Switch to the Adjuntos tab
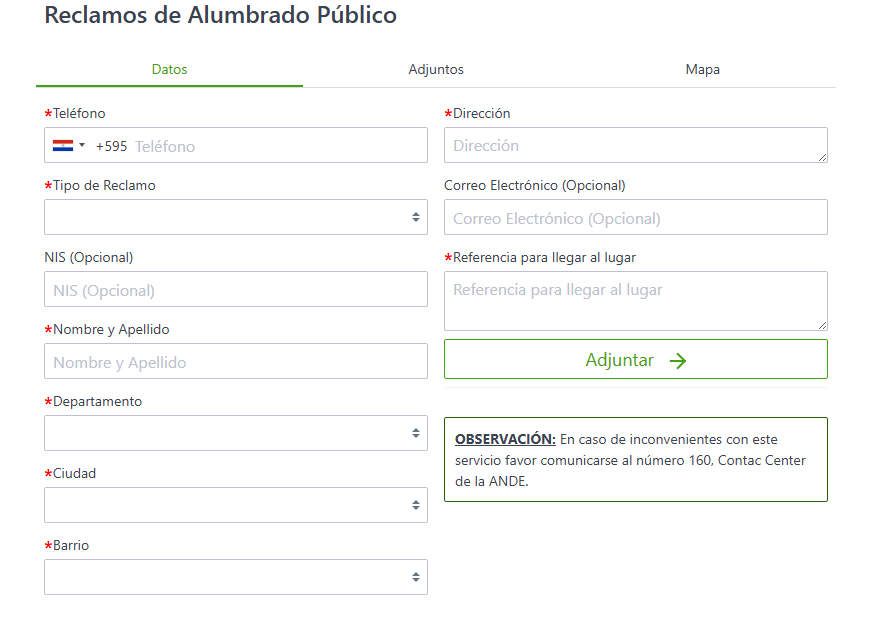This screenshot has width=870, height=633. [436, 70]
